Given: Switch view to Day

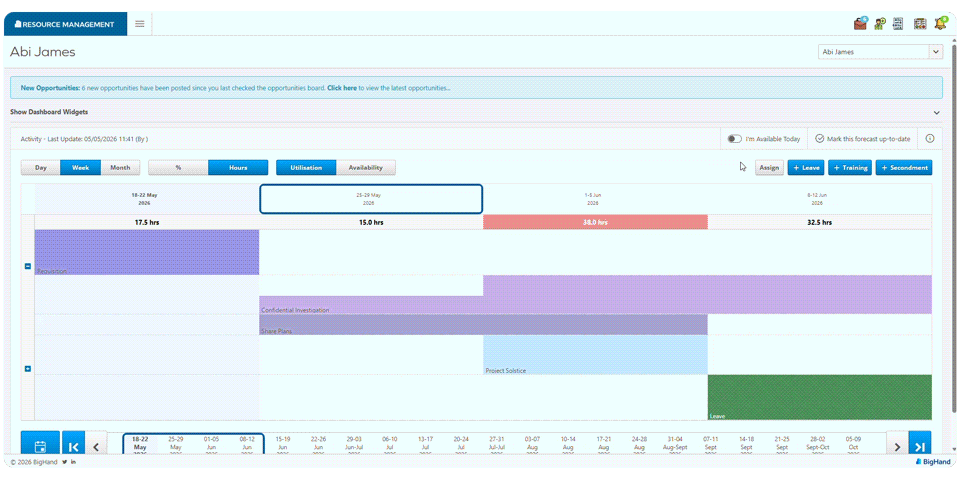Looking at the screenshot, I should coord(40,168).
